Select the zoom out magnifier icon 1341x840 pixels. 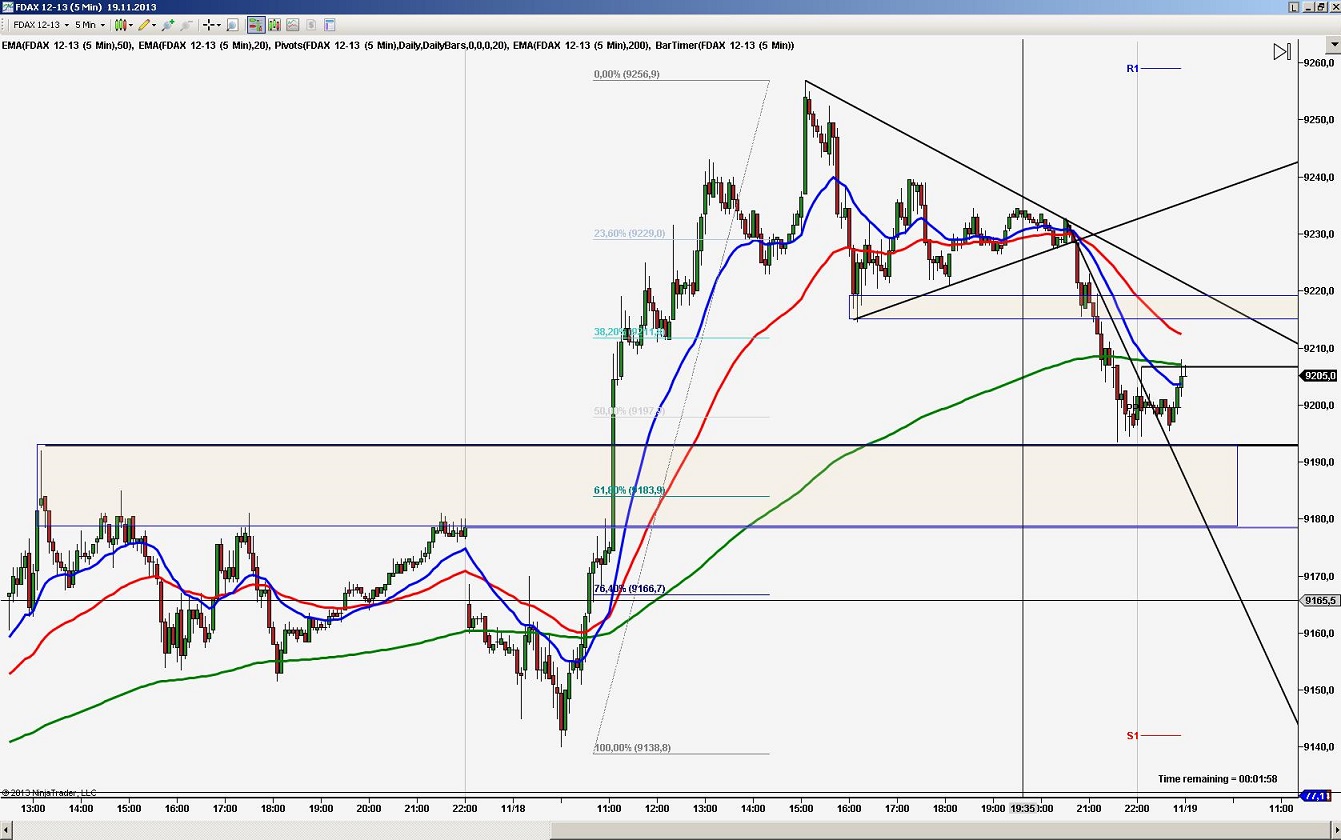coord(187,24)
